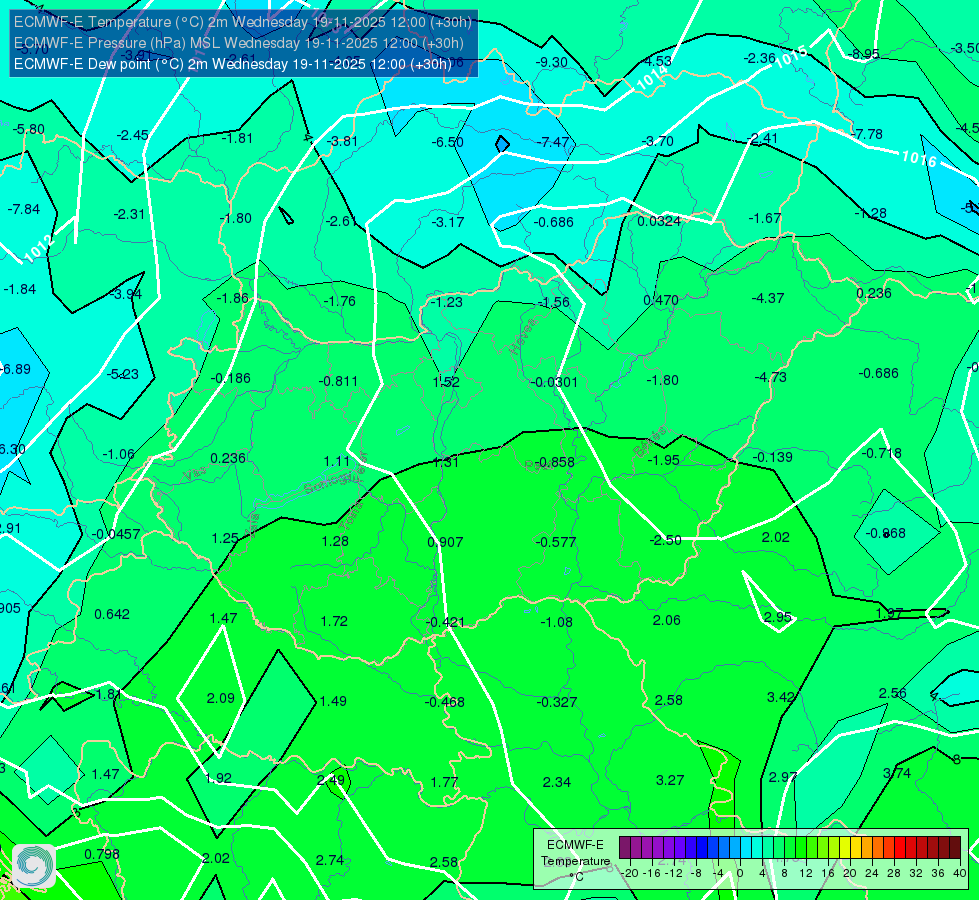This screenshot has height=900, width=979.
Task: Click the dew point value -4.73
Action: [x=770, y=377]
